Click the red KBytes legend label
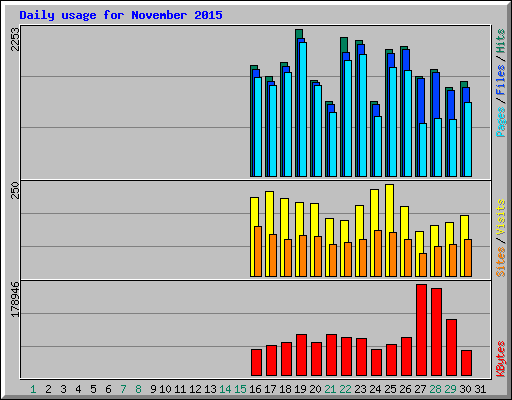Screen dimensions: 512x400 (500, 359)
